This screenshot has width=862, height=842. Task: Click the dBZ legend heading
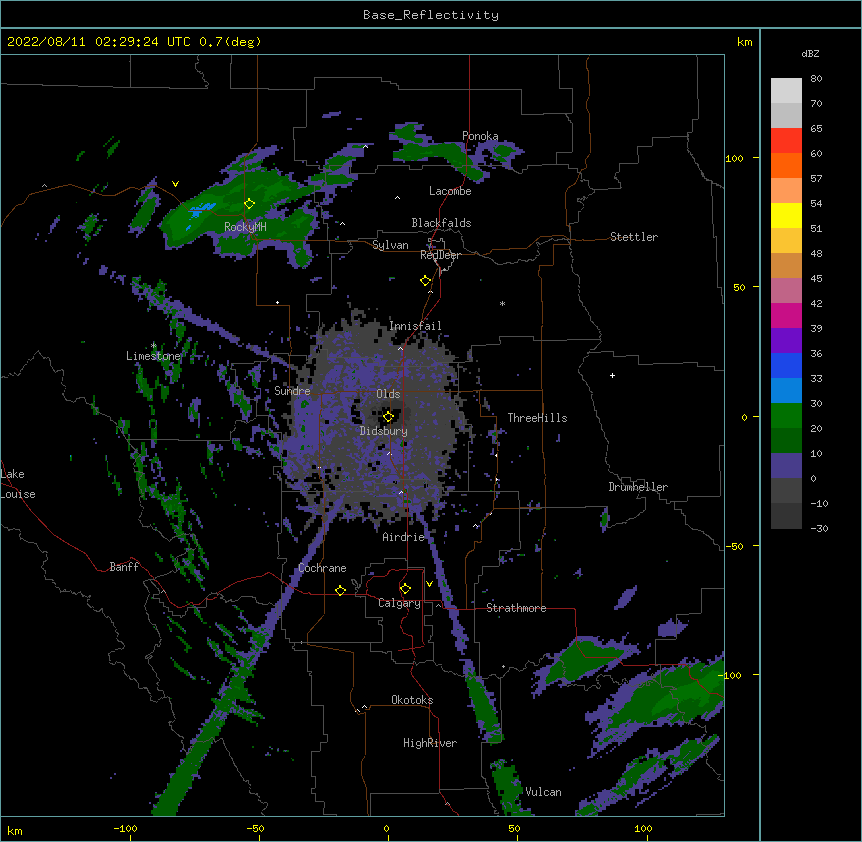(810, 53)
